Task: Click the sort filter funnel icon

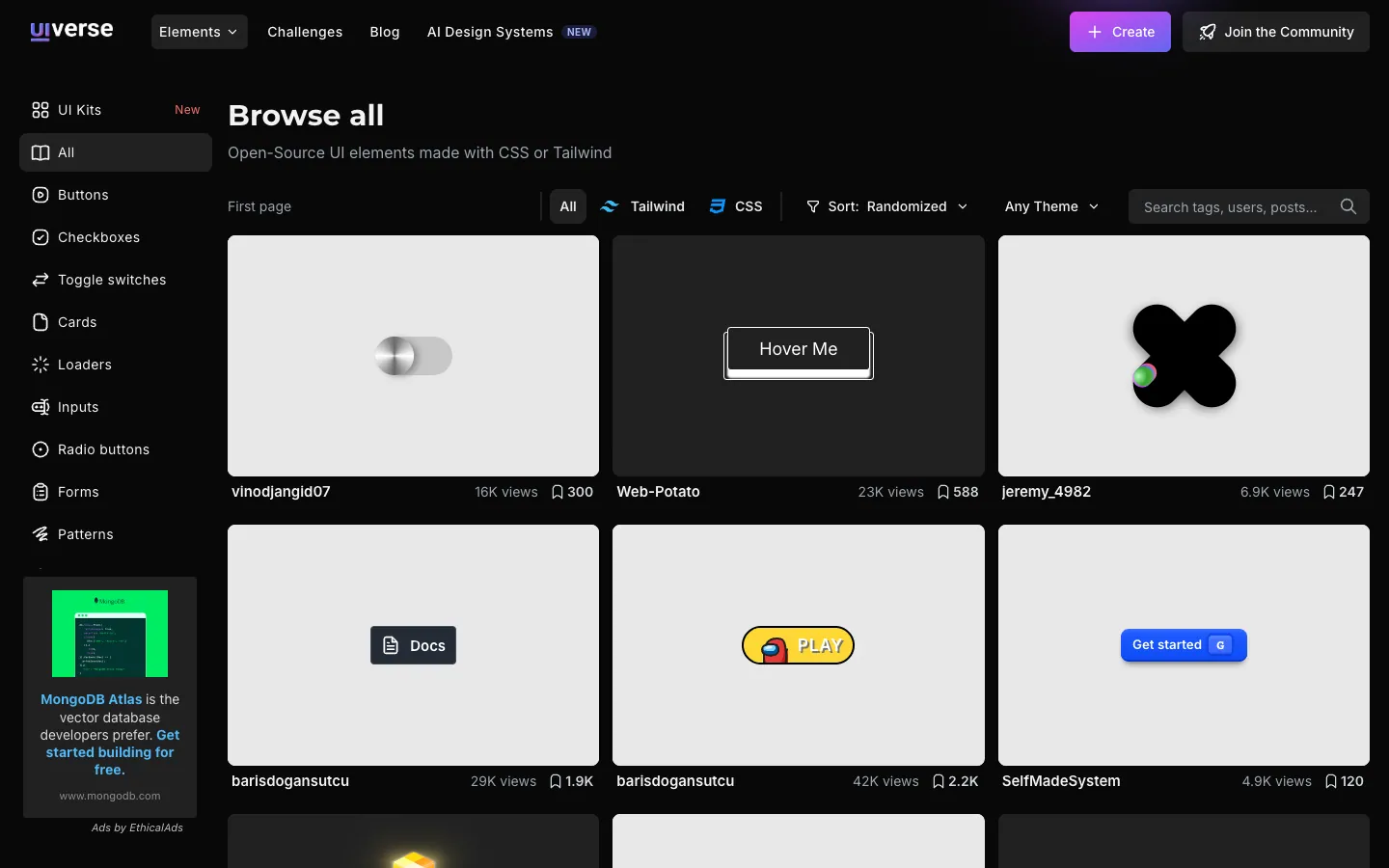Action: point(813,206)
